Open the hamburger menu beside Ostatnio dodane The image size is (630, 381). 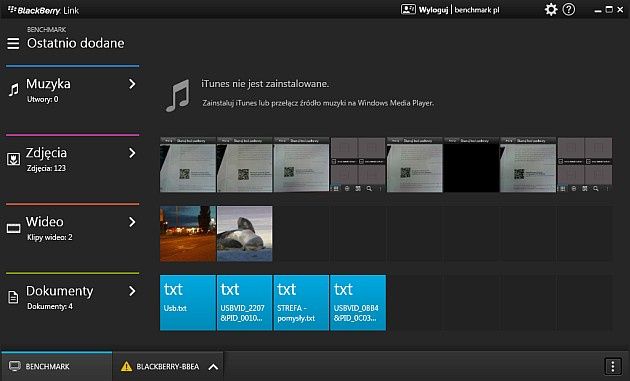point(13,43)
